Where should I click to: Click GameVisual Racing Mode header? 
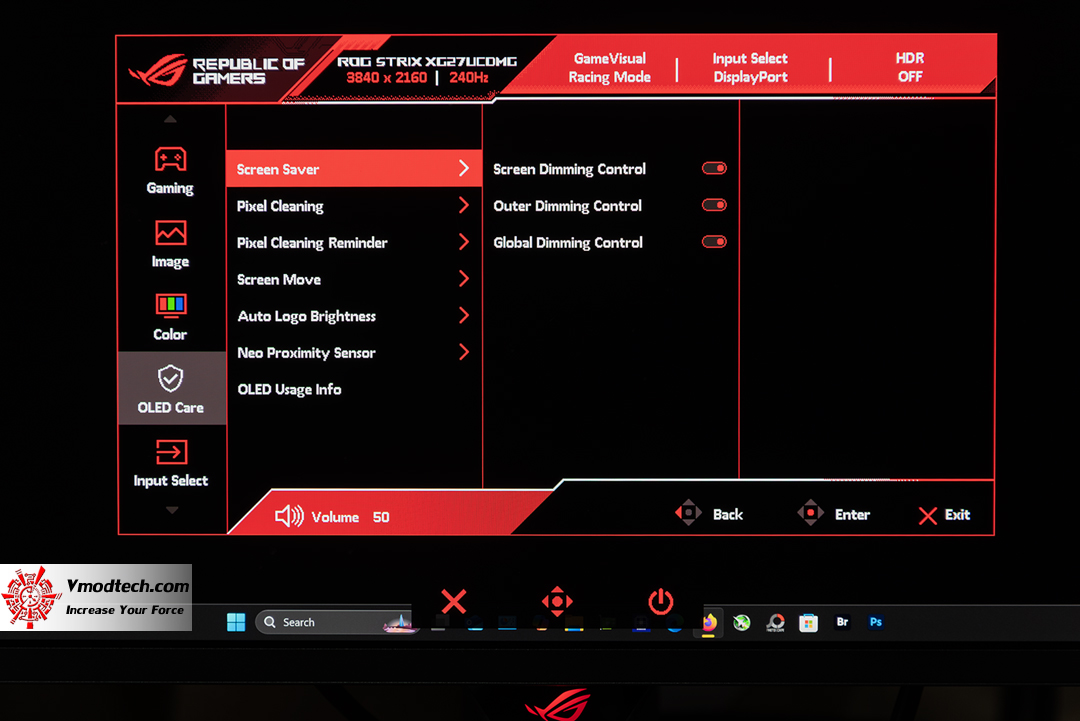click(610, 67)
